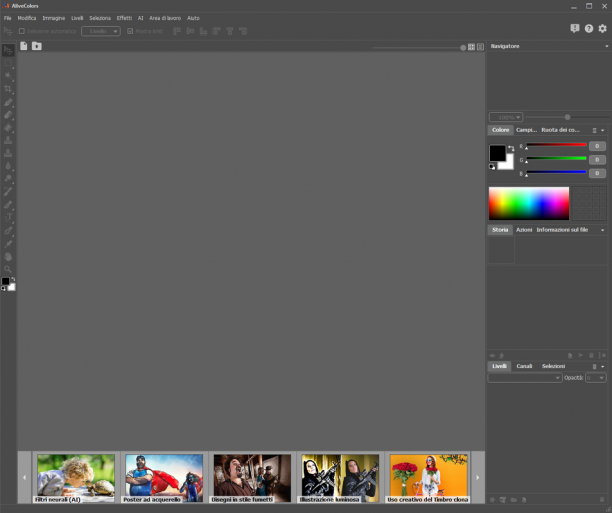Image resolution: width=612 pixels, height=513 pixels.
Task: Open the Modifica menu
Action: (27, 18)
